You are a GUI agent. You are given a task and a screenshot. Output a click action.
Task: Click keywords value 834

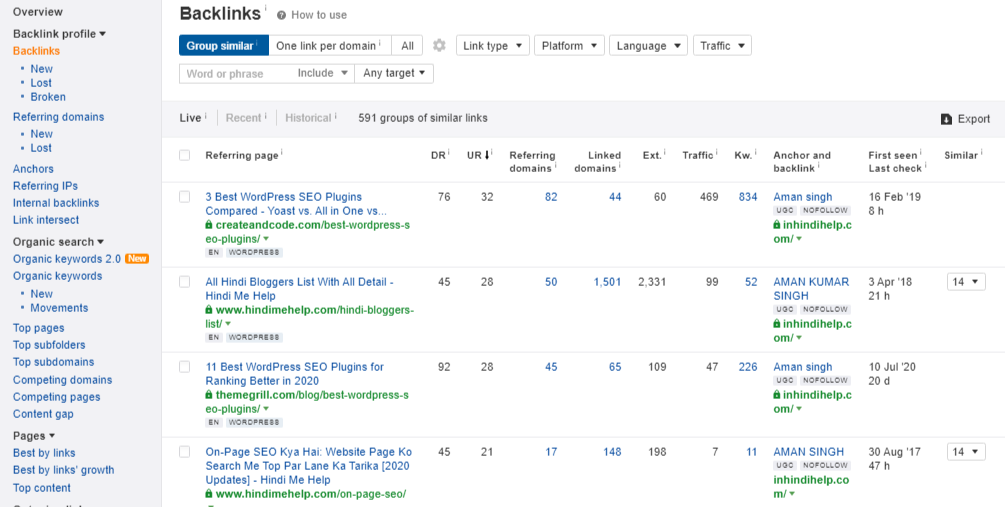click(747, 197)
